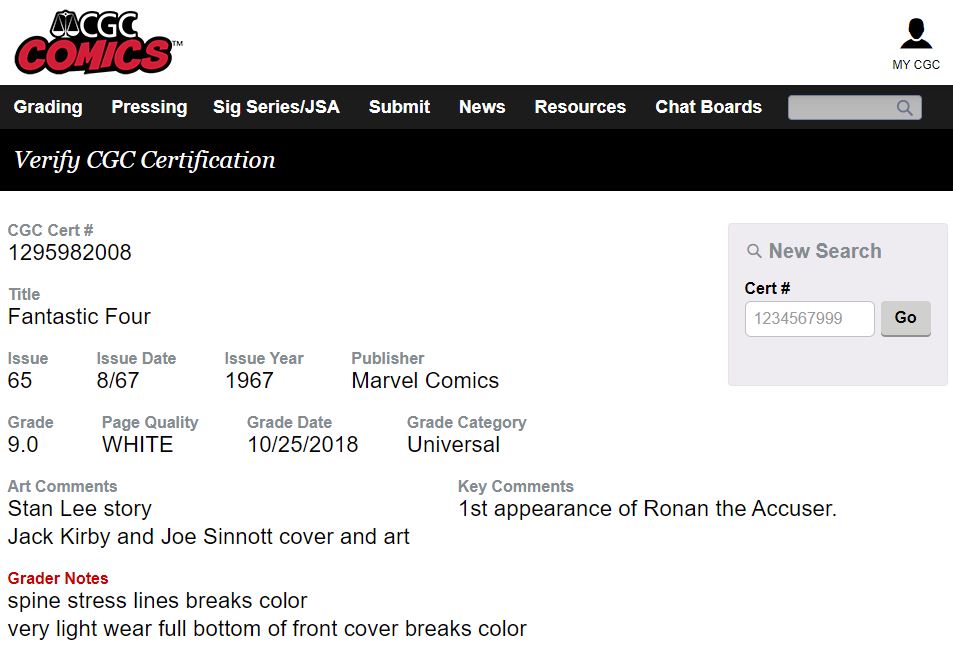Screen dimensions: 953x652
Task: Open the Pressing menu
Action: 149,107
